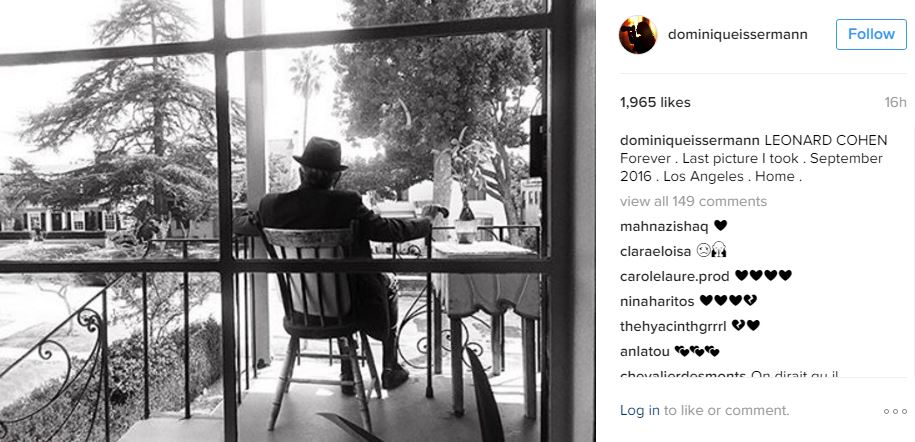The height and width of the screenshot is (442, 915).
Task: Expand view all 149 comments
Action: pos(693,201)
